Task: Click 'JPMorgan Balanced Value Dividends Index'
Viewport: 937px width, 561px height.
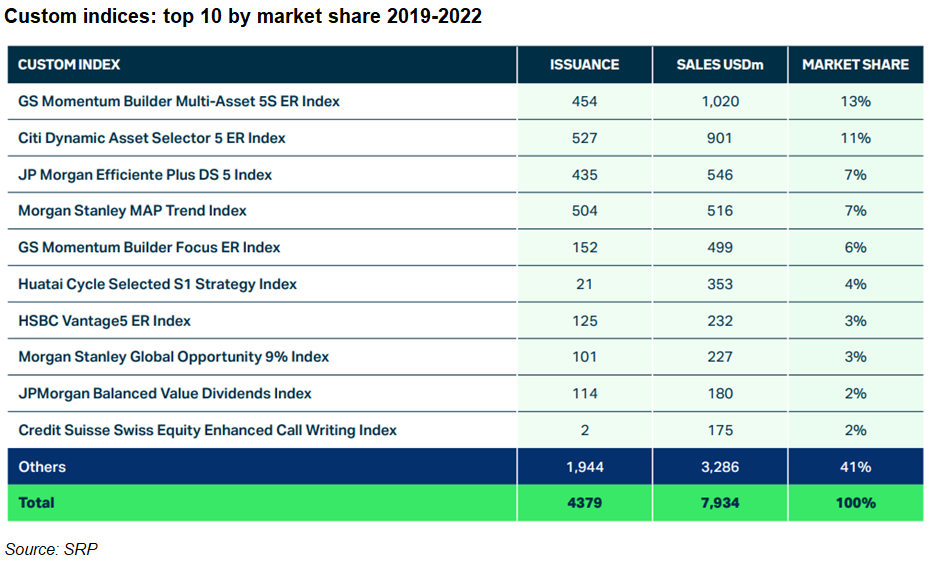Action: pos(165,394)
